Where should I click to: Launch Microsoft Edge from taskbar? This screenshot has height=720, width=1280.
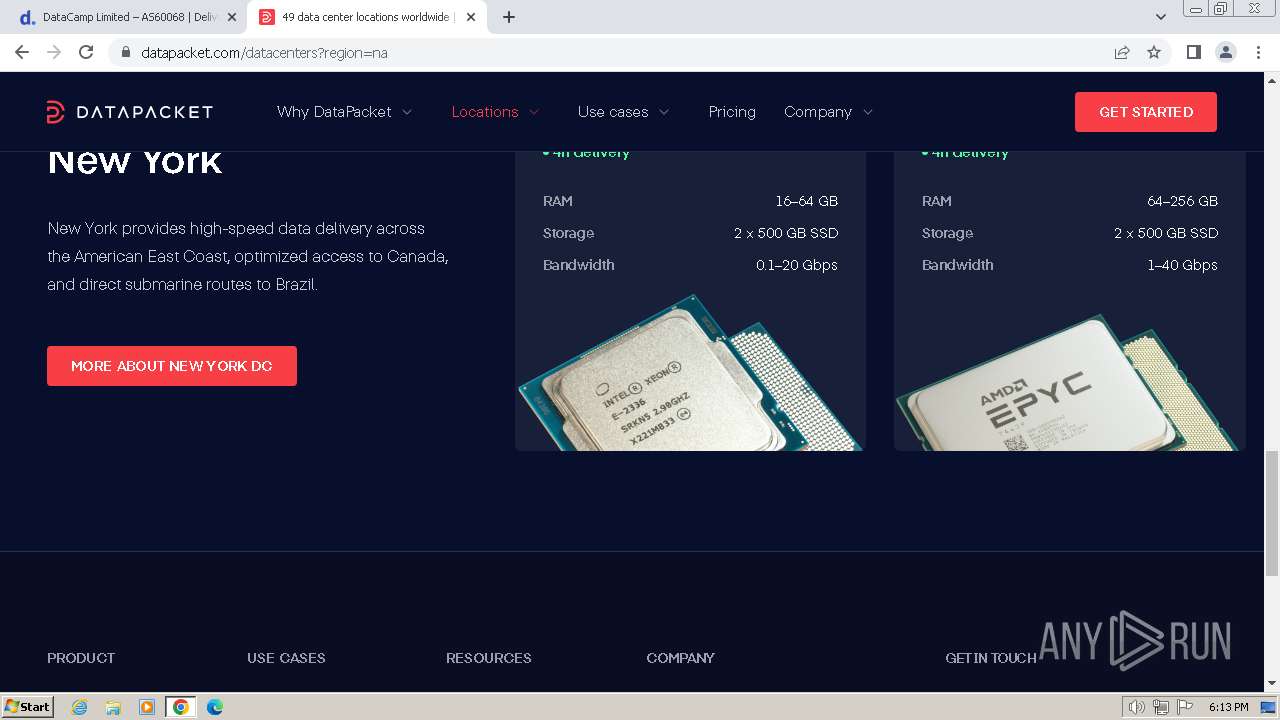[214, 707]
